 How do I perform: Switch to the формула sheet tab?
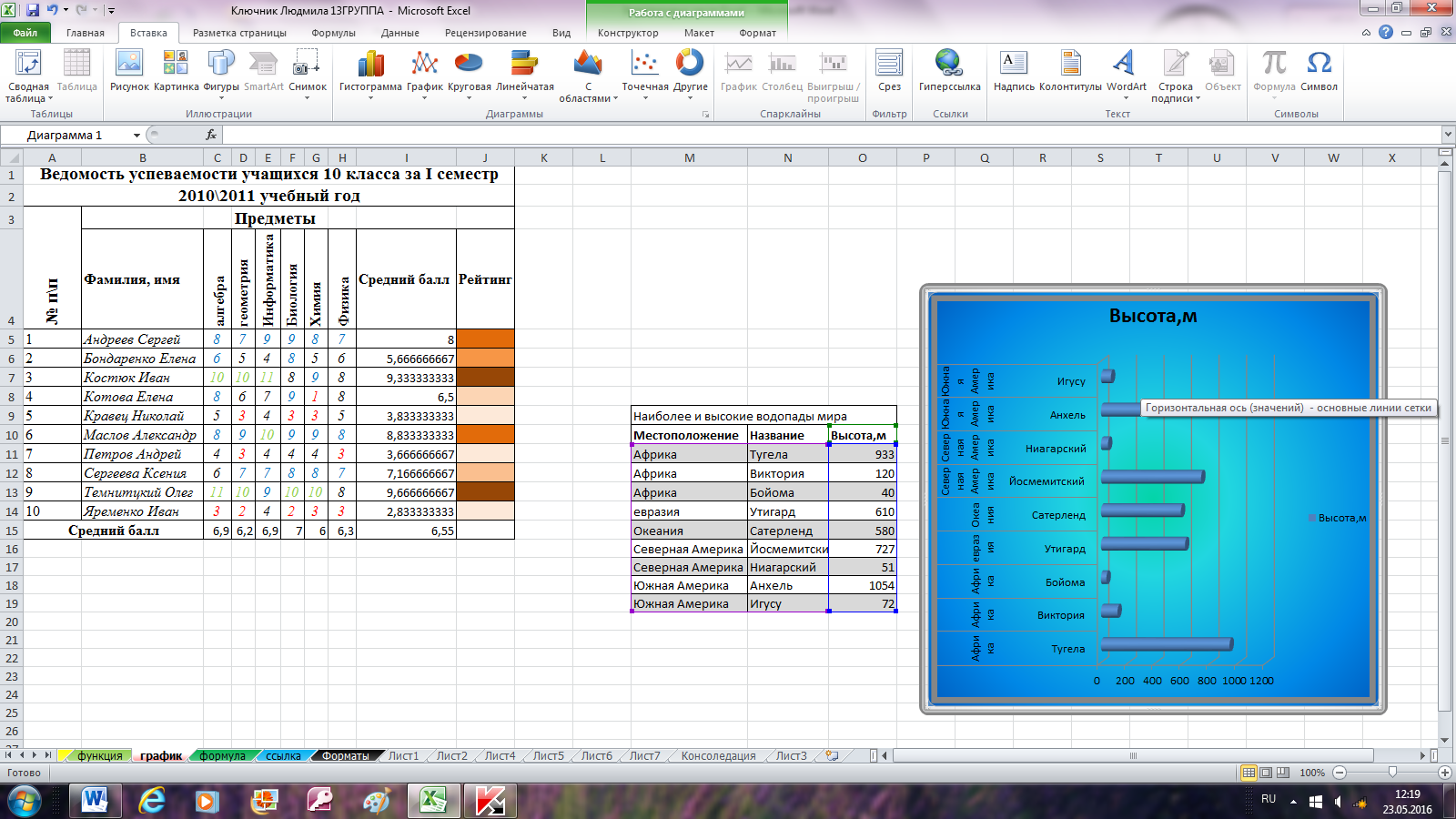[222, 755]
